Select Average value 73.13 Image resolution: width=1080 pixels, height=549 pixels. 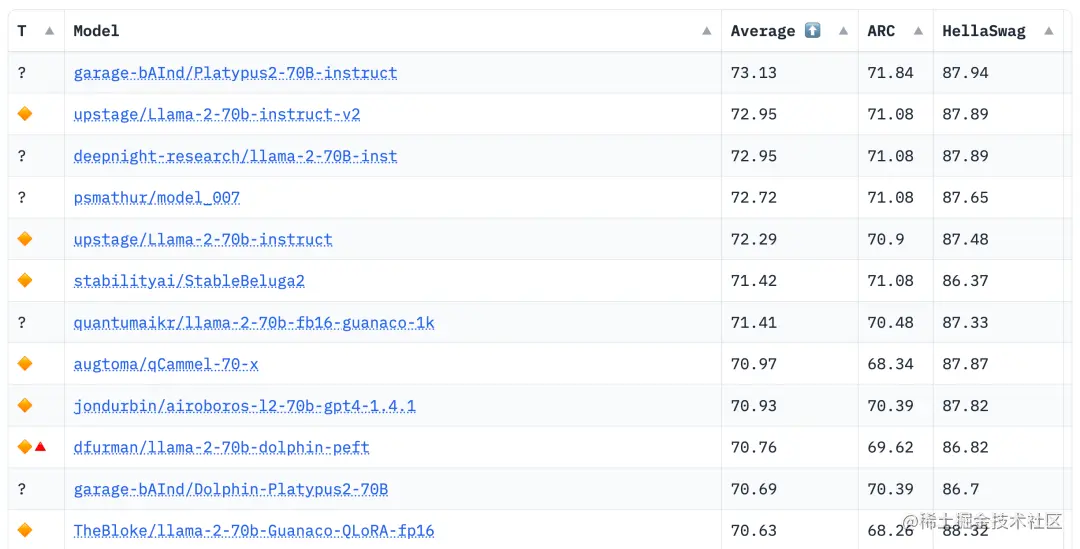(x=754, y=73)
